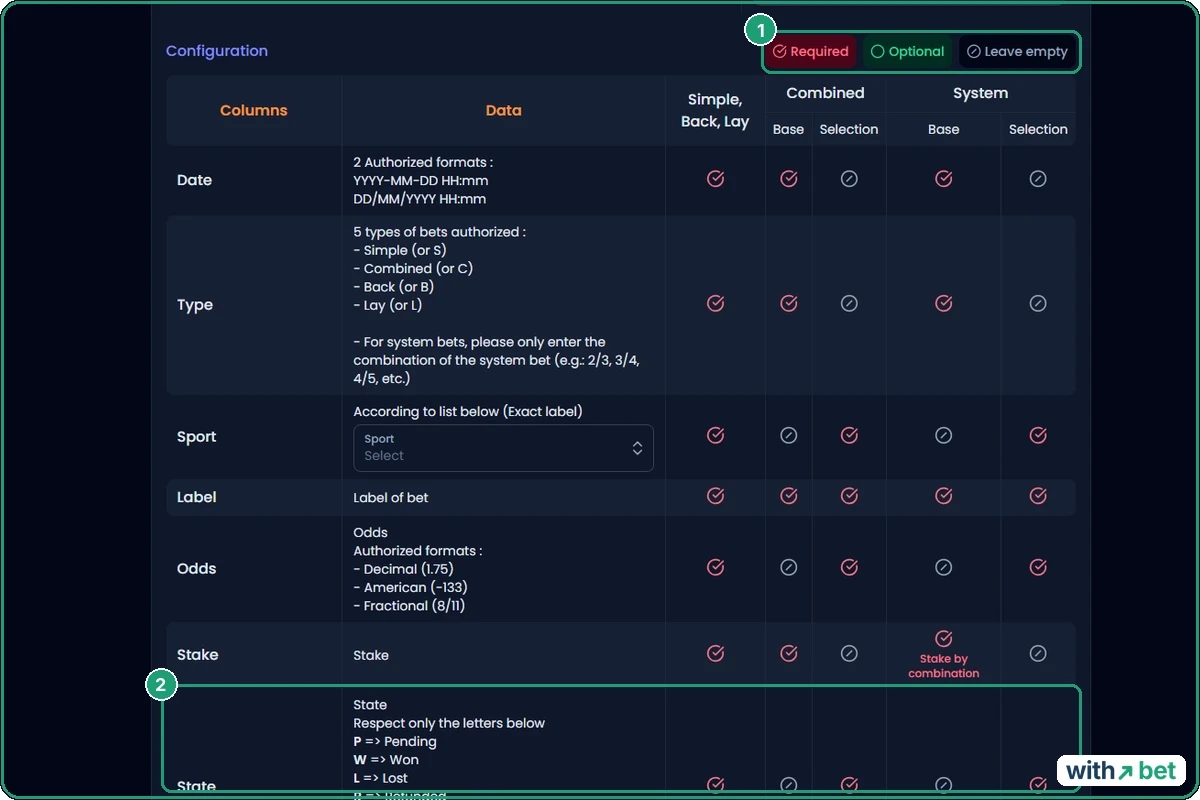The width and height of the screenshot is (1200, 800).
Task: Click Stake row required icon under Simple, Back, Lay
Action: [715, 653]
